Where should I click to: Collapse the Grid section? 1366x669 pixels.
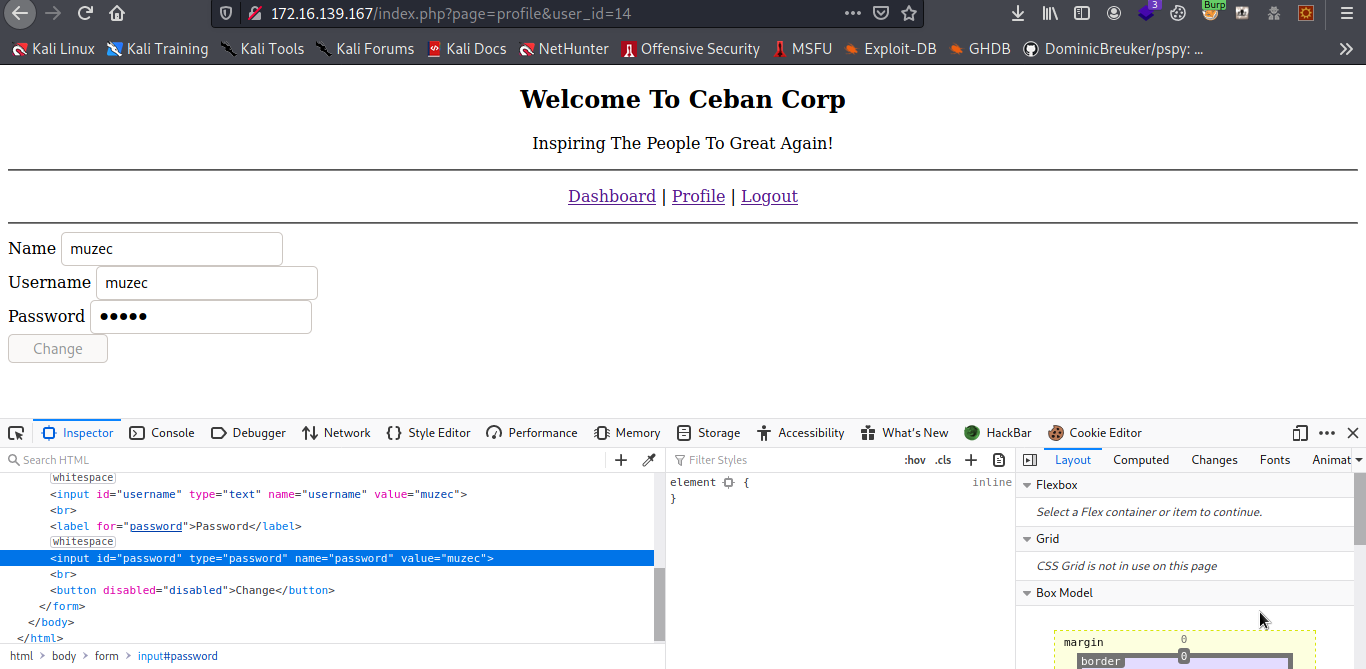[x=1027, y=539]
